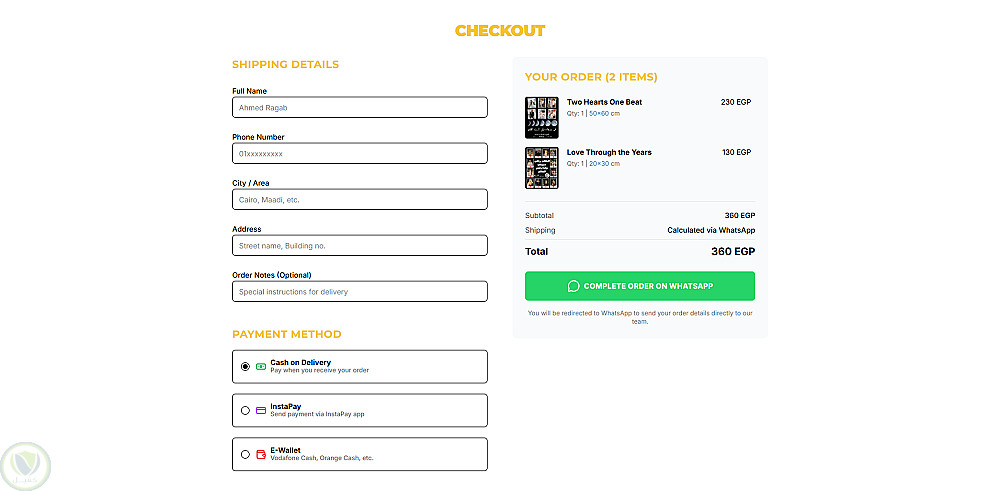Choose the InstaPay radio button
This screenshot has width=1000, height=491.
click(245, 410)
